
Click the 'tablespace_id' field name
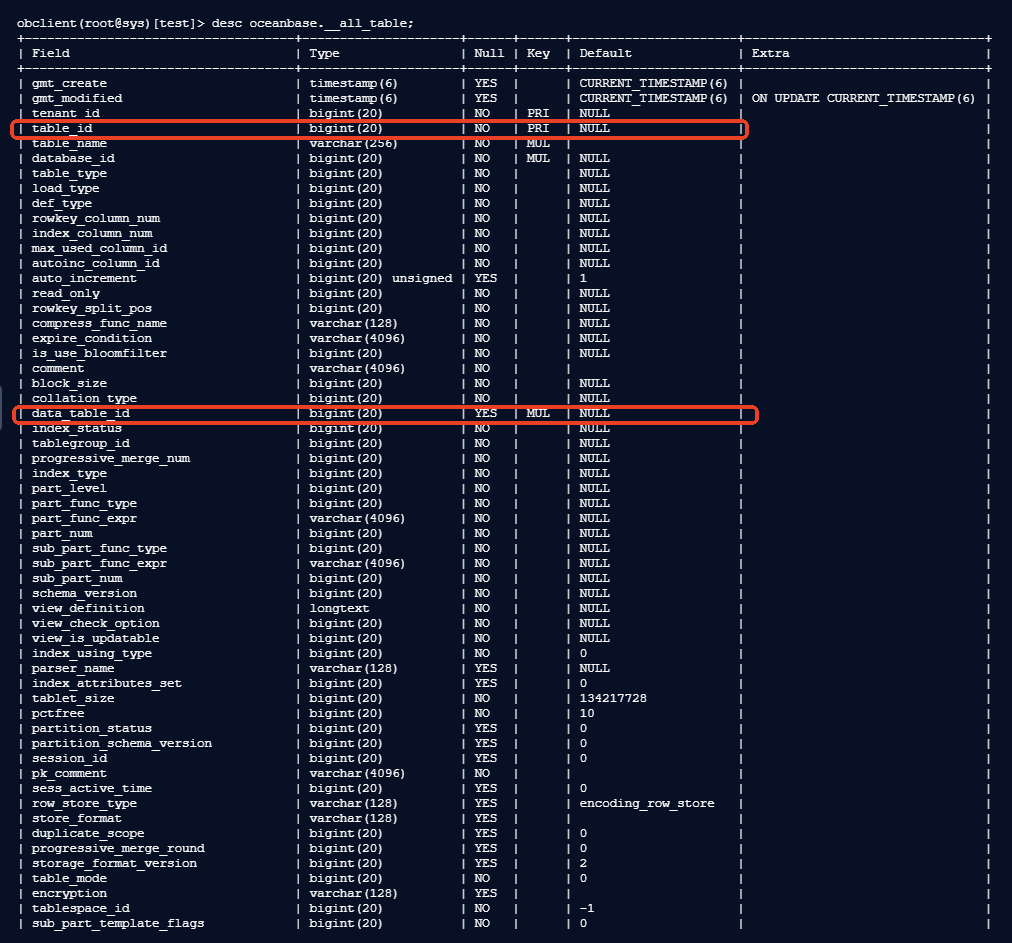coord(81,908)
